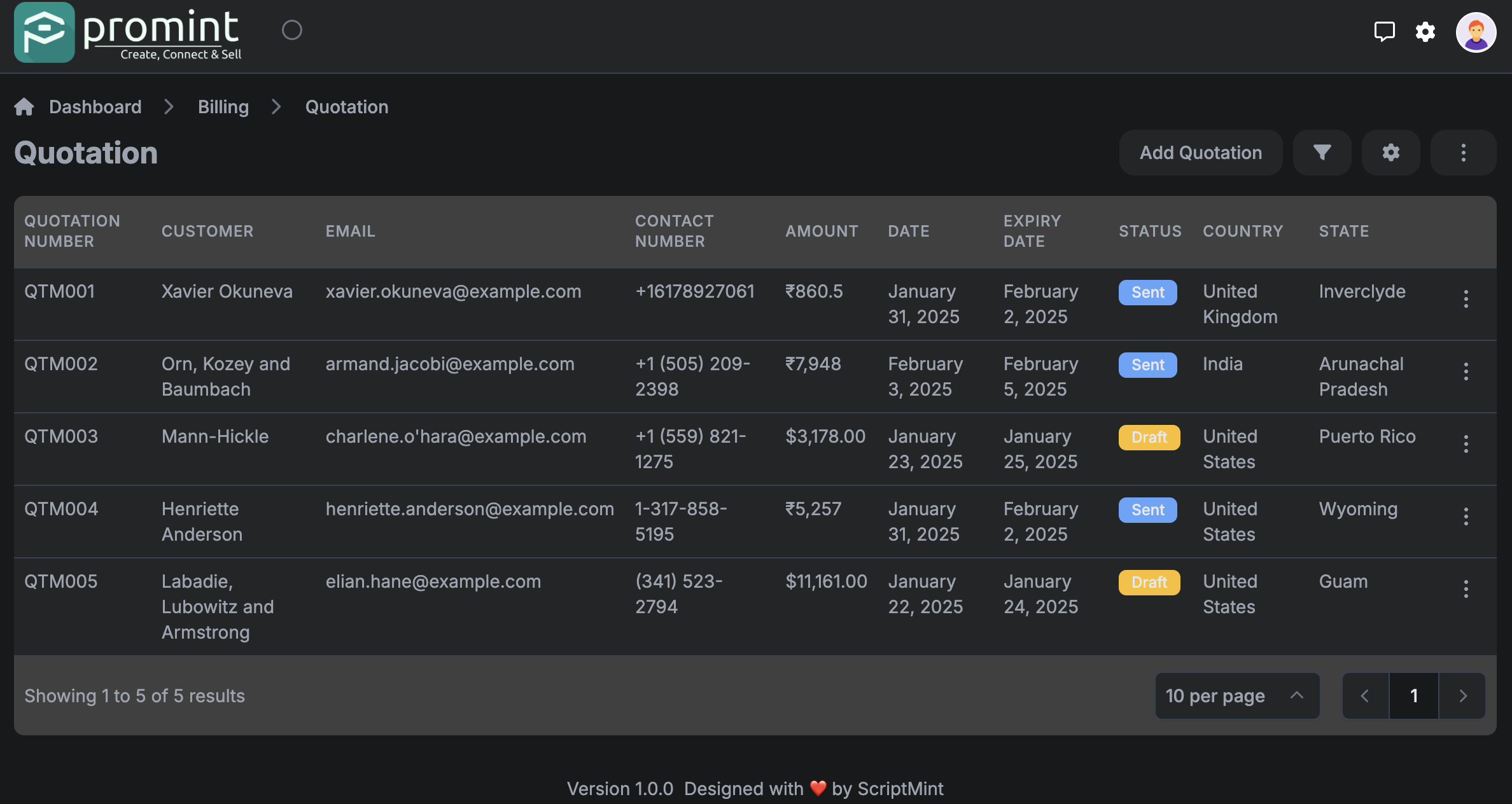Viewport: 1512px width, 804px height.
Task: Click the Quotation breadcrumb
Action: click(347, 107)
